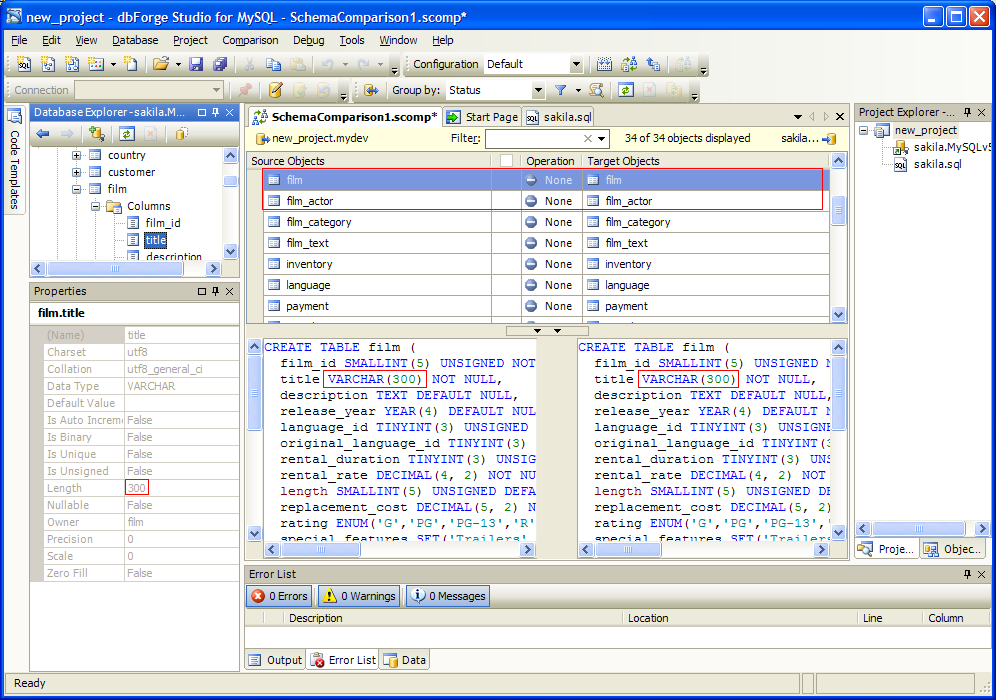Click the source script horizontal scrollbar thumb
The image size is (996, 700).
pyautogui.click(x=321, y=549)
